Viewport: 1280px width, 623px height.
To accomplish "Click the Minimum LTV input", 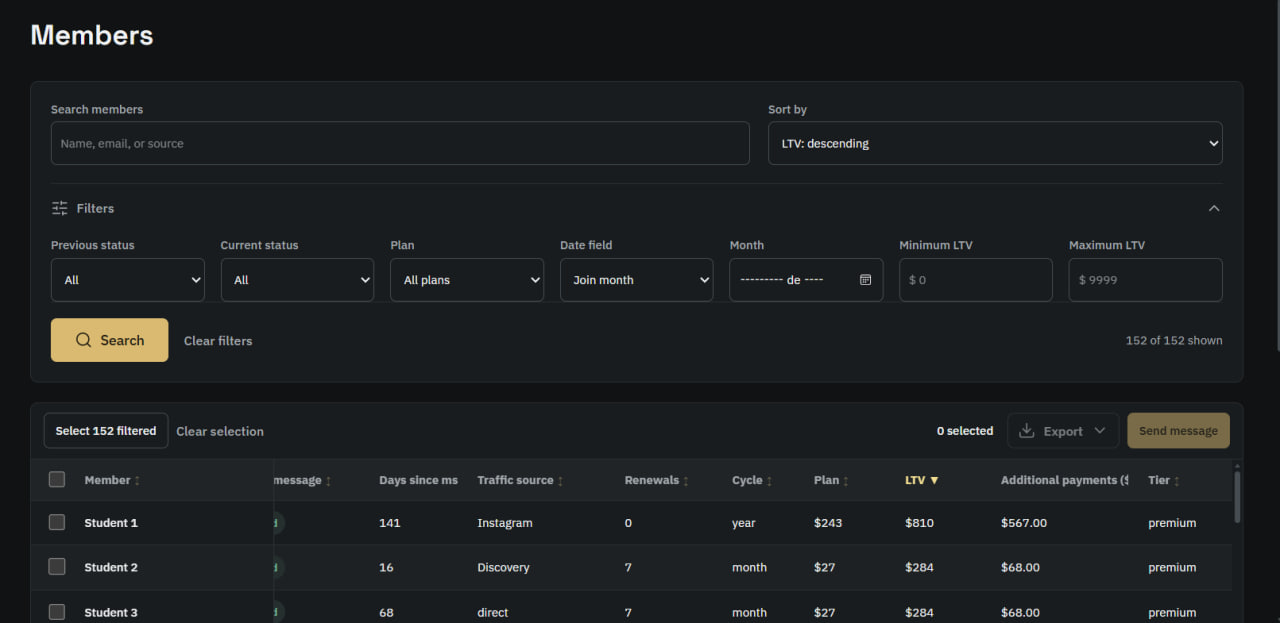I will tap(976, 280).
